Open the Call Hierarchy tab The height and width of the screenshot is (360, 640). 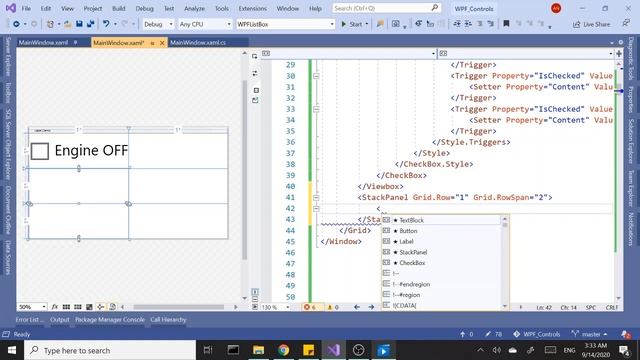[168, 320]
